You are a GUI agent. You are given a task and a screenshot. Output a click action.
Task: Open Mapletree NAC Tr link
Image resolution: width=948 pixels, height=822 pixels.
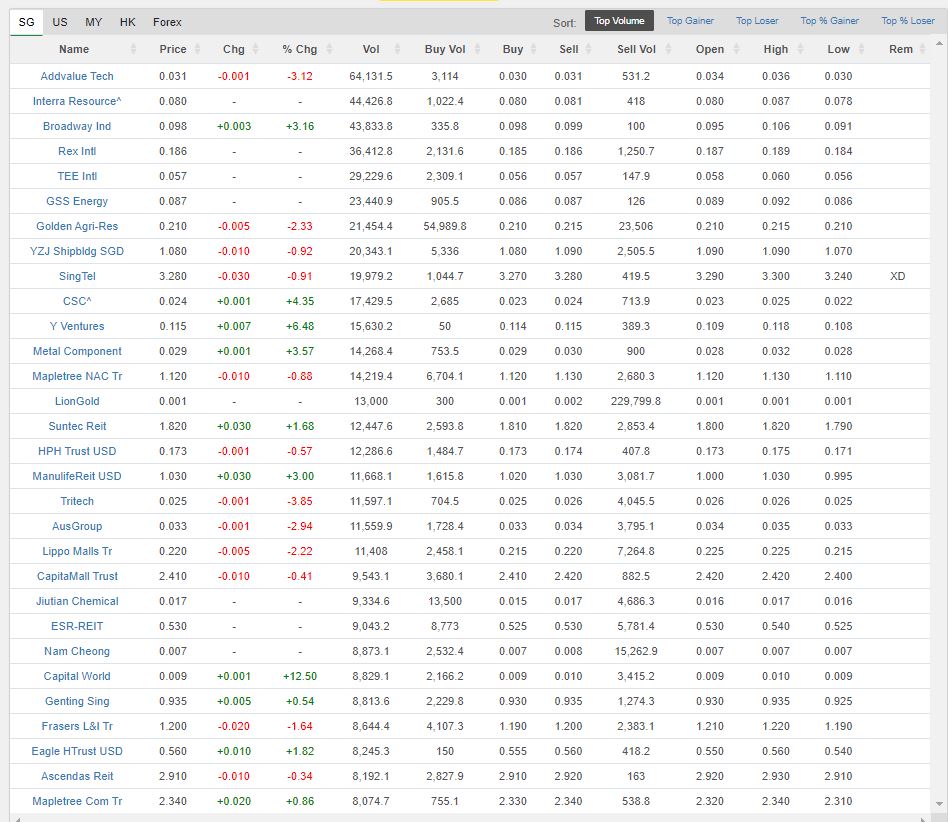(77, 376)
